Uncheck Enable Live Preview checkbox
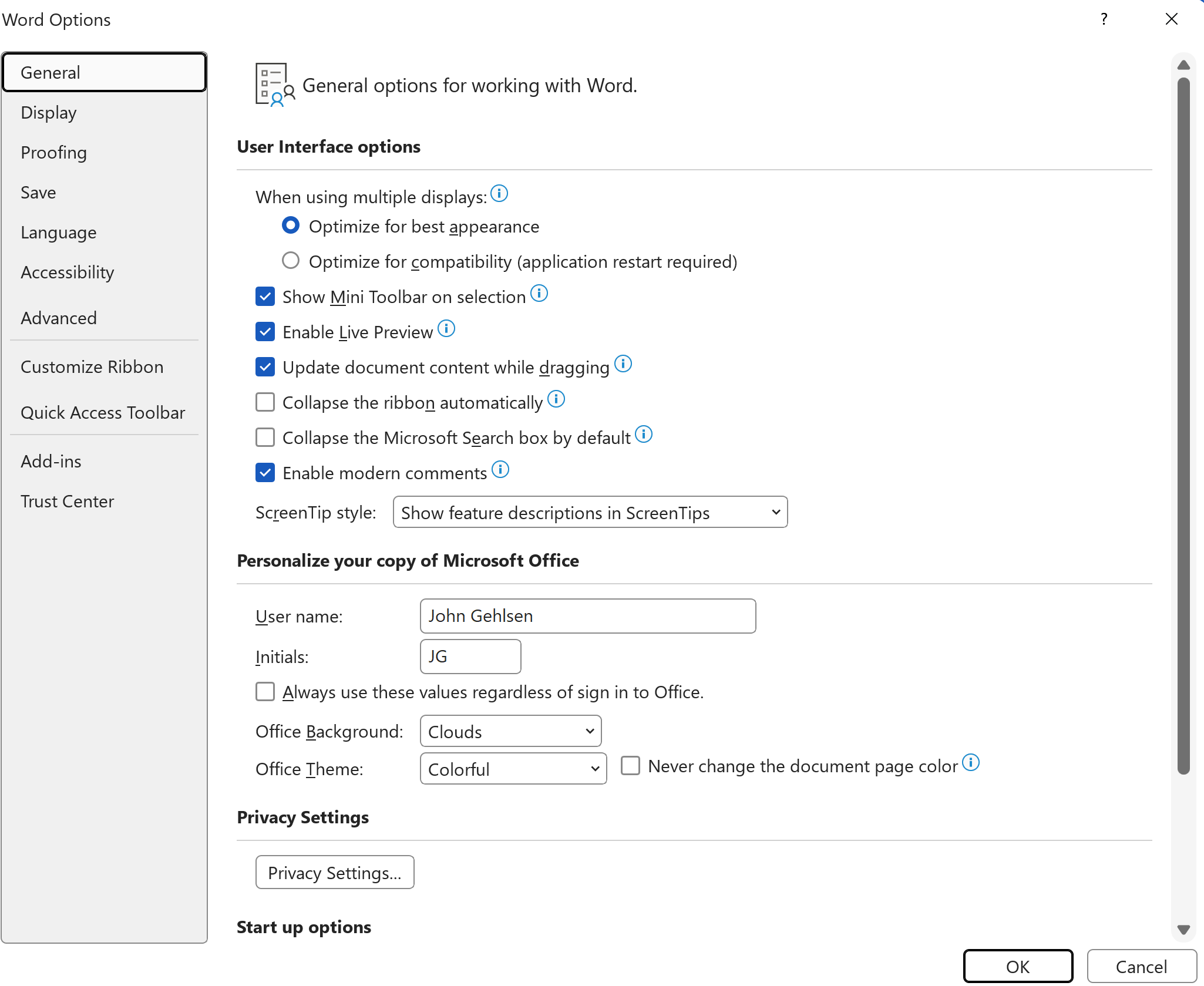This screenshot has height=986, width=1204. tap(265, 332)
